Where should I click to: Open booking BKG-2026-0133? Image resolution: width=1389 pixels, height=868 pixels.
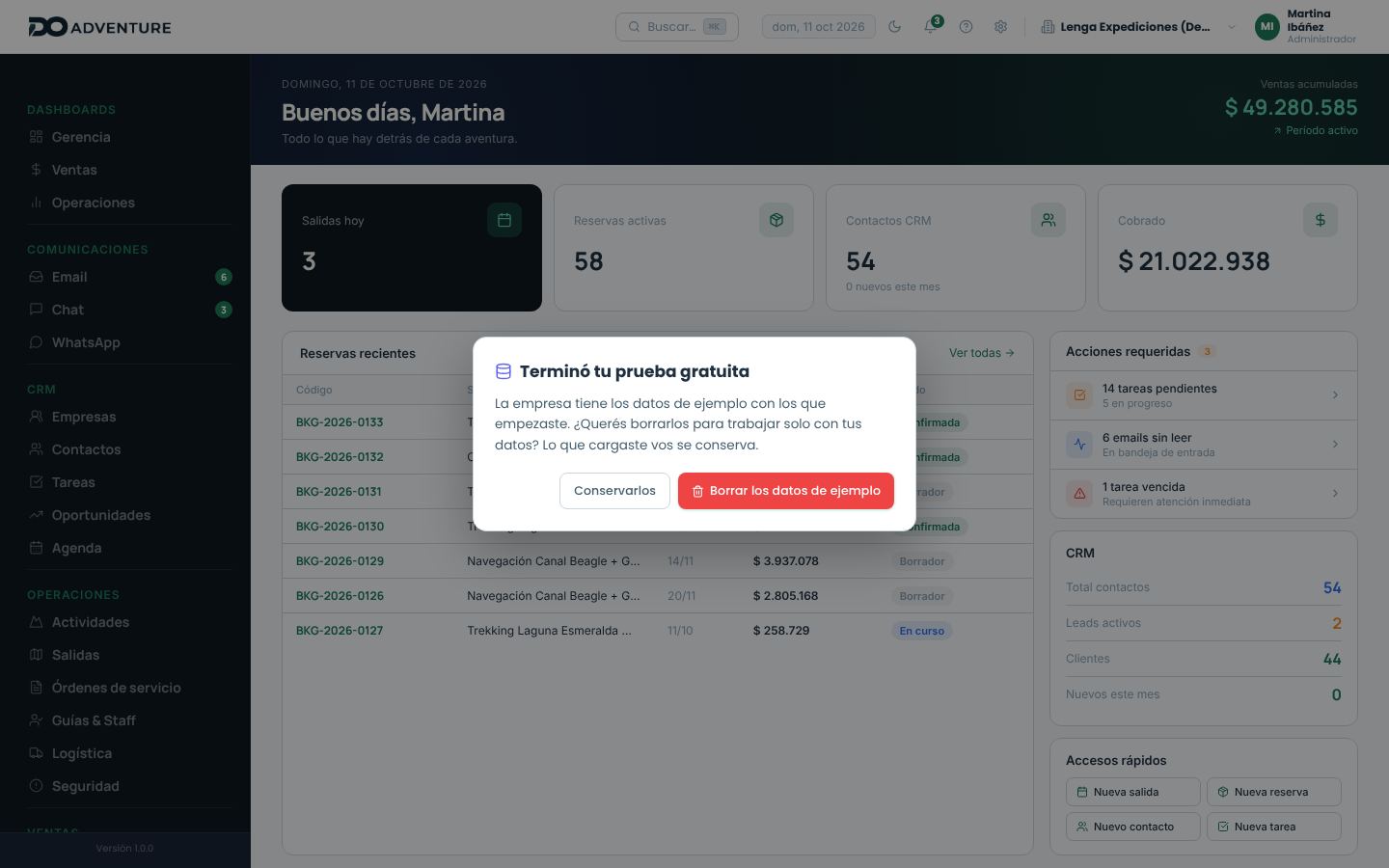[x=340, y=422]
